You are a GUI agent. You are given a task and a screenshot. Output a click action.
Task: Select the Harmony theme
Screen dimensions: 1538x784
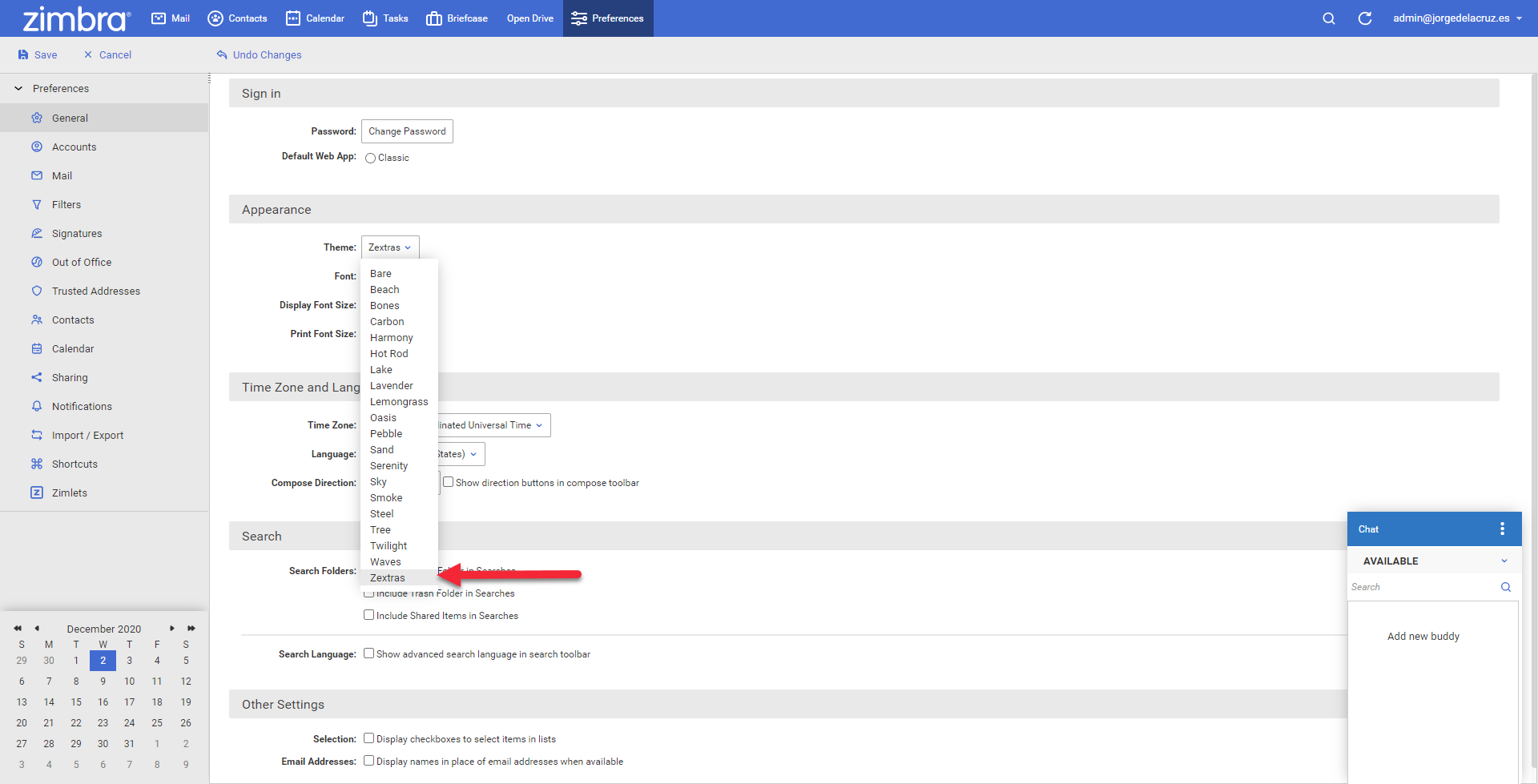point(392,338)
